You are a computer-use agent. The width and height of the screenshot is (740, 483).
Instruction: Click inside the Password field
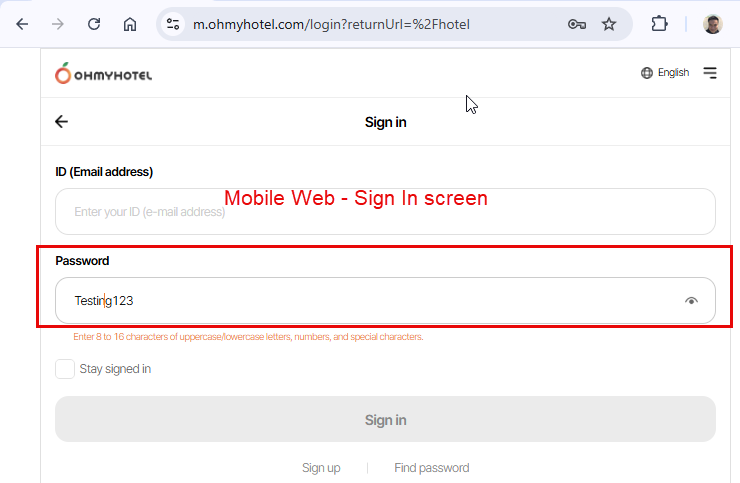coord(385,300)
